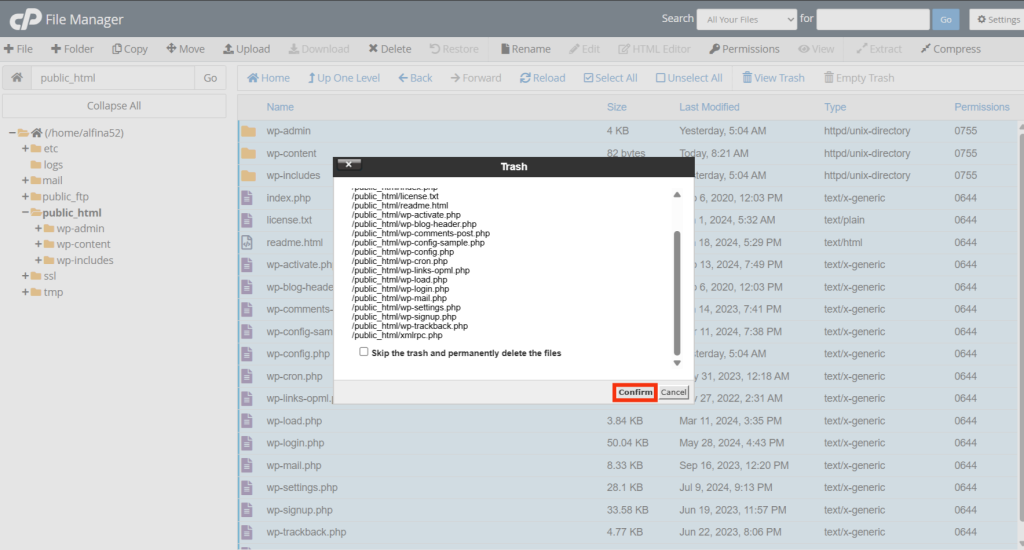Collapse the public_html tree node
The height and width of the screenshot is (550, 1024).
tap(25, 213)
